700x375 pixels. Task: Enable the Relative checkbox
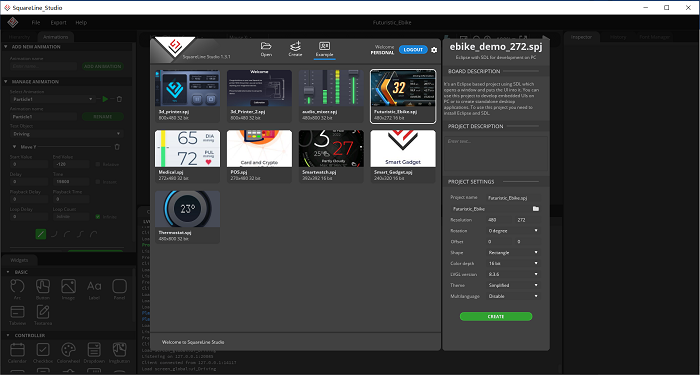tap(98, 164)
